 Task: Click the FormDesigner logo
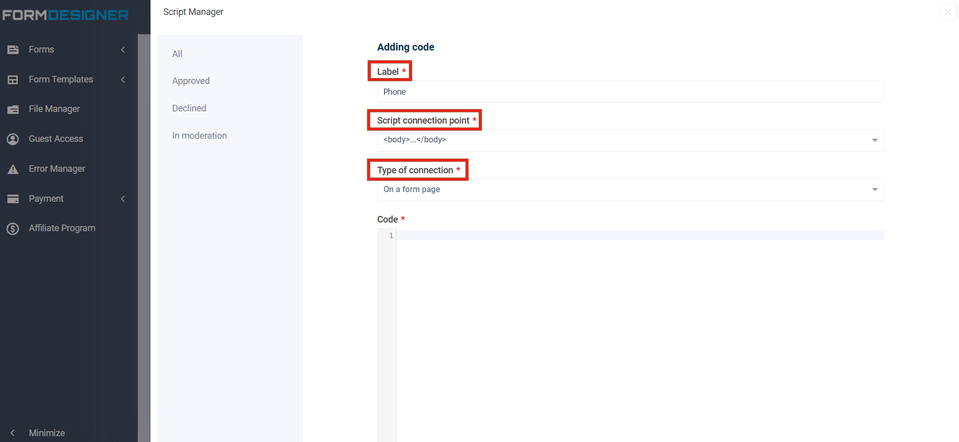[65, 15]
